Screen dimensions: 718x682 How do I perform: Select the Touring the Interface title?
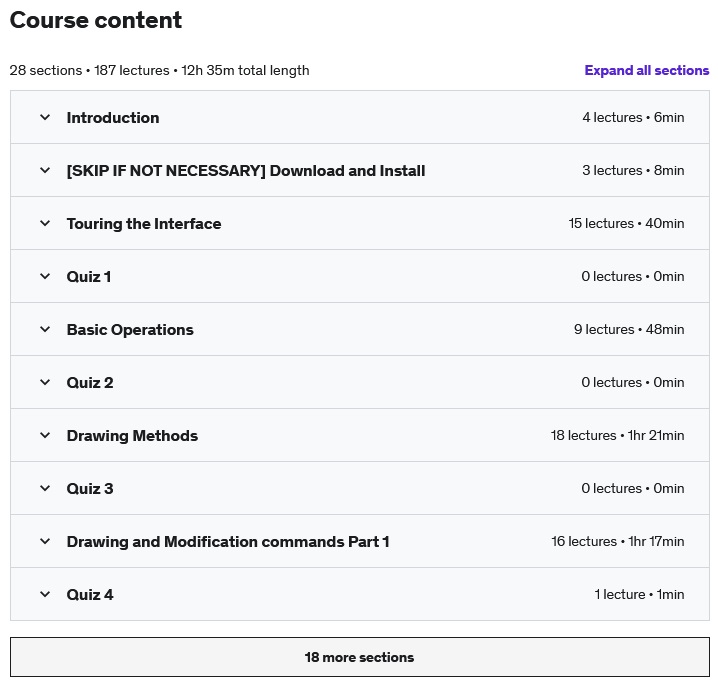[x=144, y=223]
